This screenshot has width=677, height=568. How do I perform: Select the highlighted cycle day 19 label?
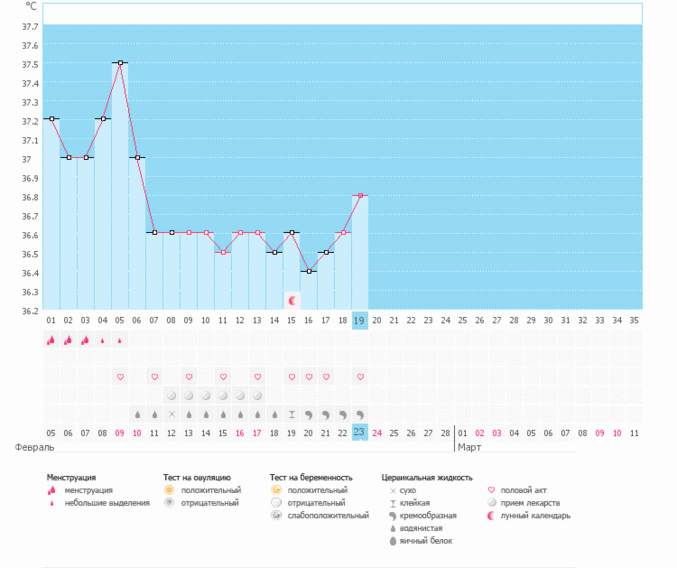[x=360, y=320]
